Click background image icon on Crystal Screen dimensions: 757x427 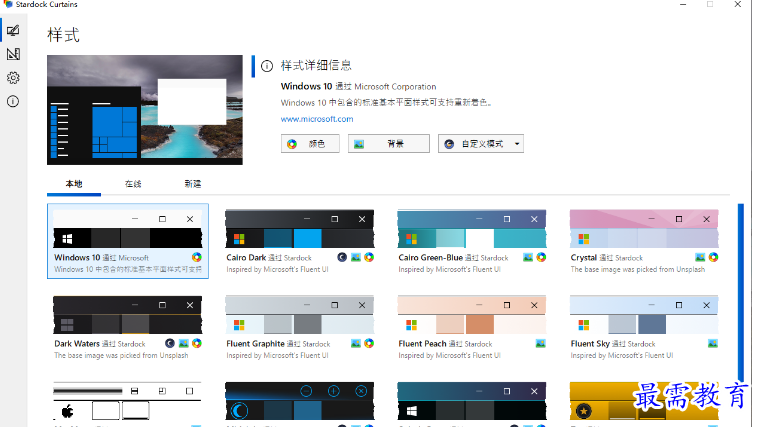[x=700, y=257]
